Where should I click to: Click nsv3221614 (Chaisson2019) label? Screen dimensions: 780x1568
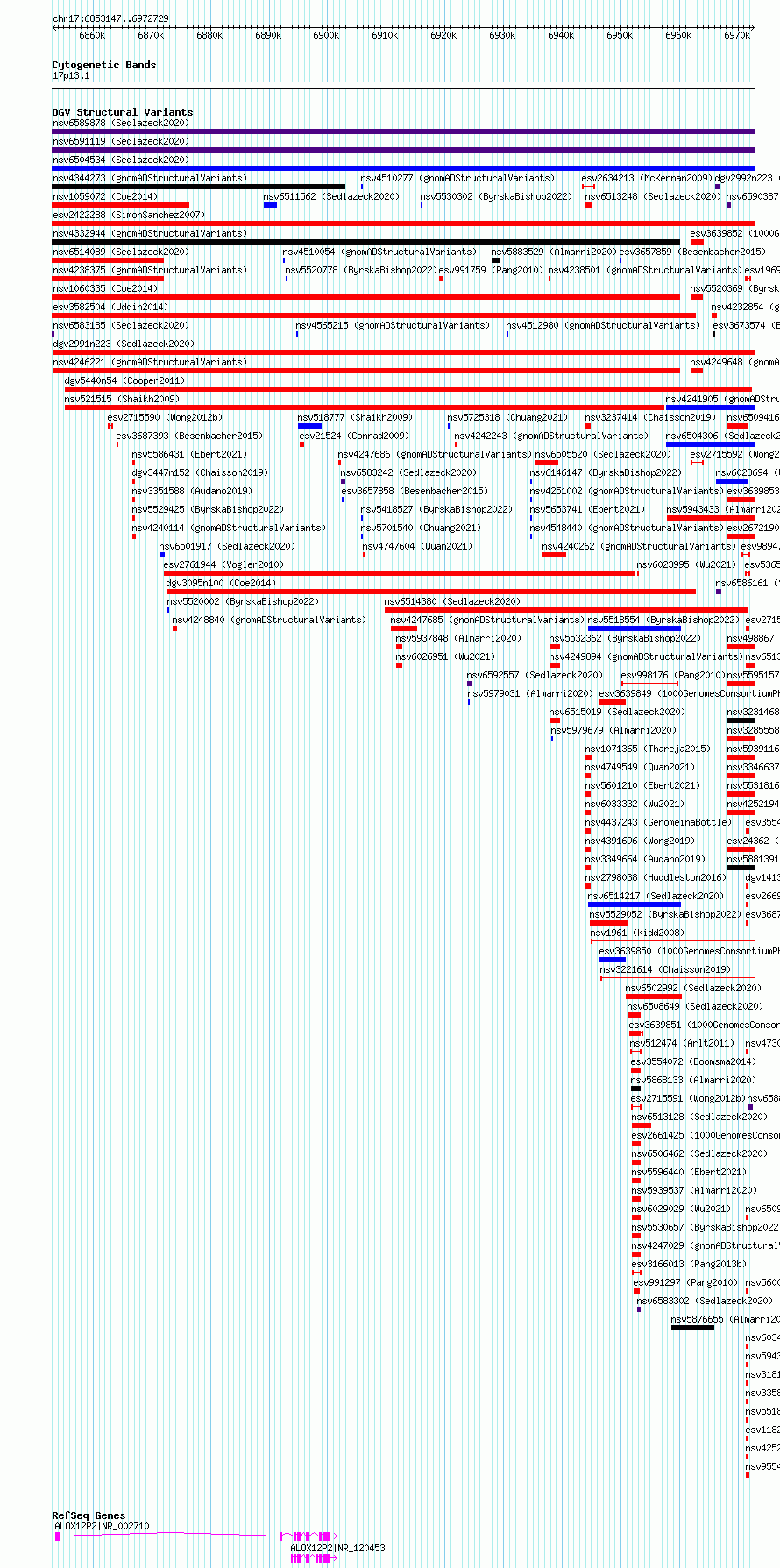pos(665,969)
